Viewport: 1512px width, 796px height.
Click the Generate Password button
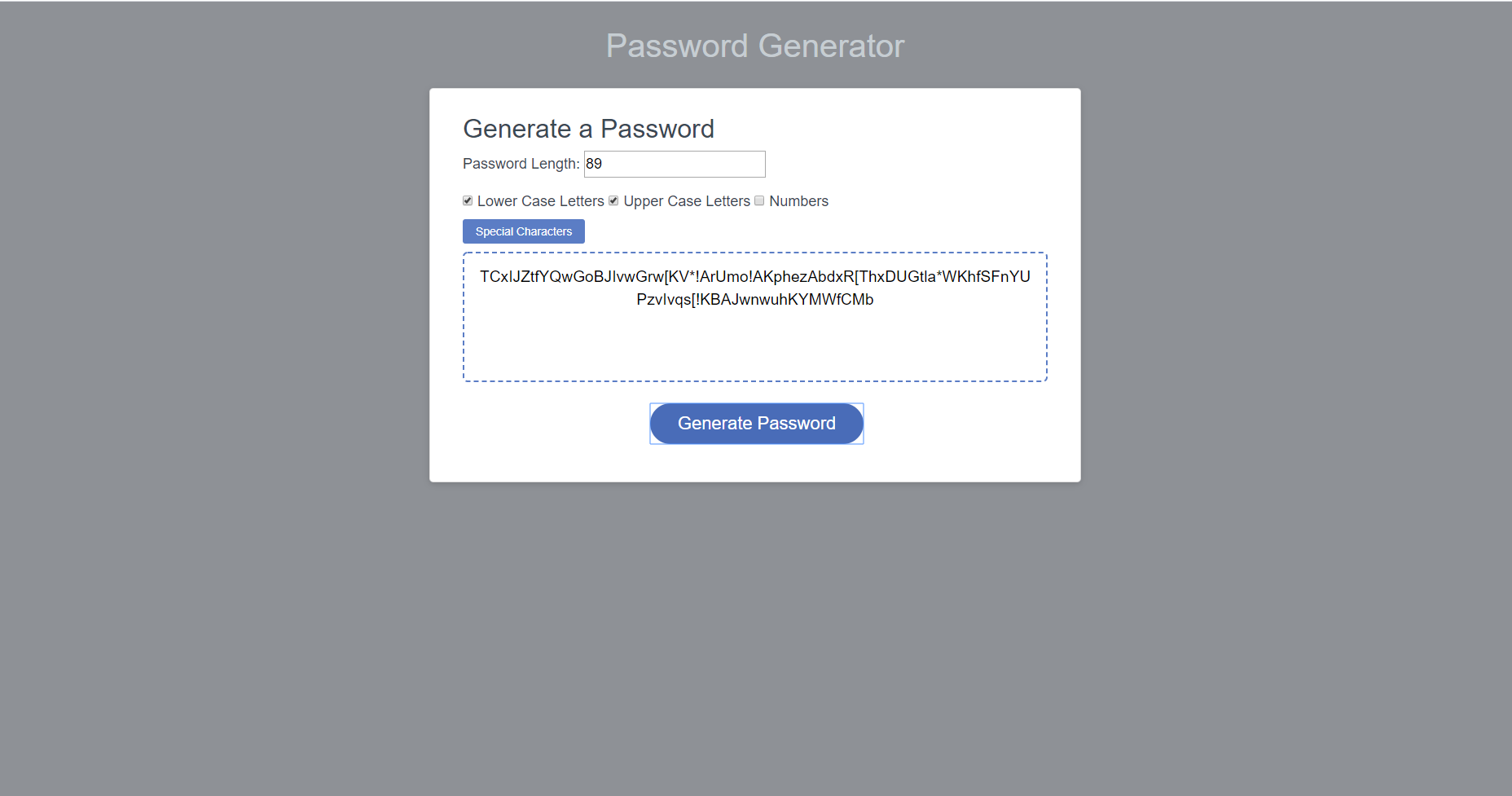tap(757, 424)
